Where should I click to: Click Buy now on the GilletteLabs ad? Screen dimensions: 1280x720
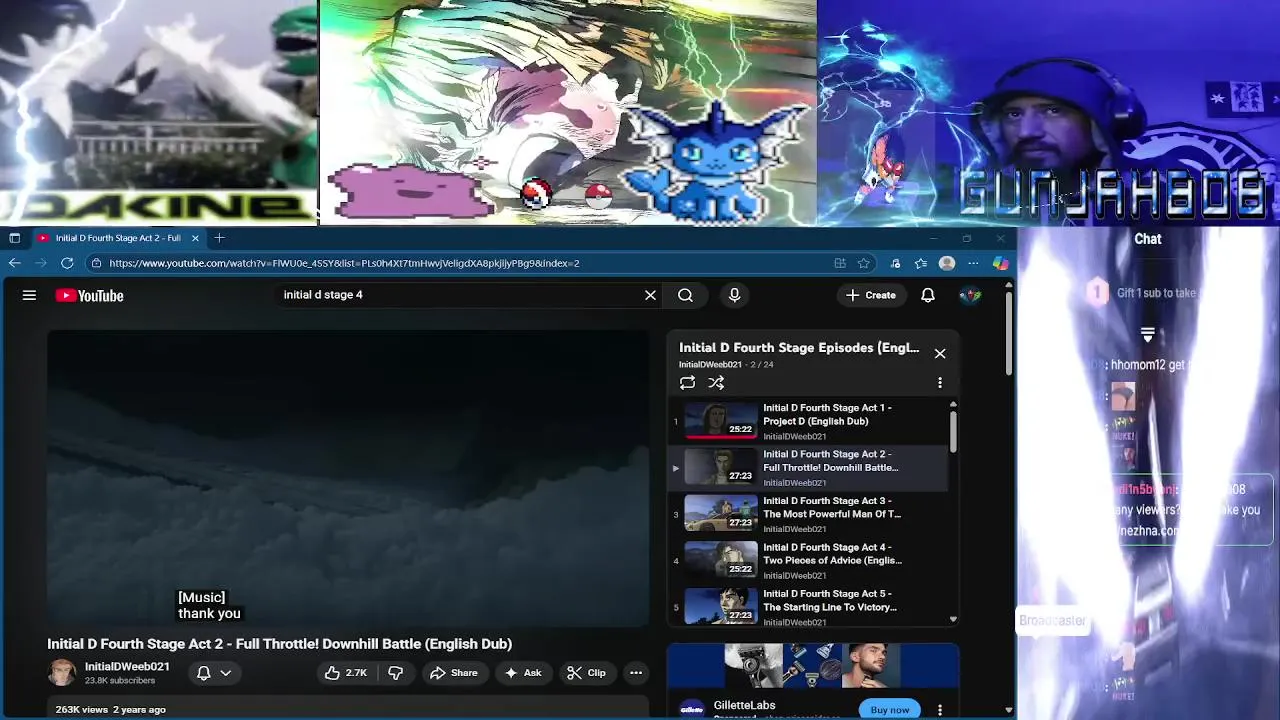click(x=890, y=710)
